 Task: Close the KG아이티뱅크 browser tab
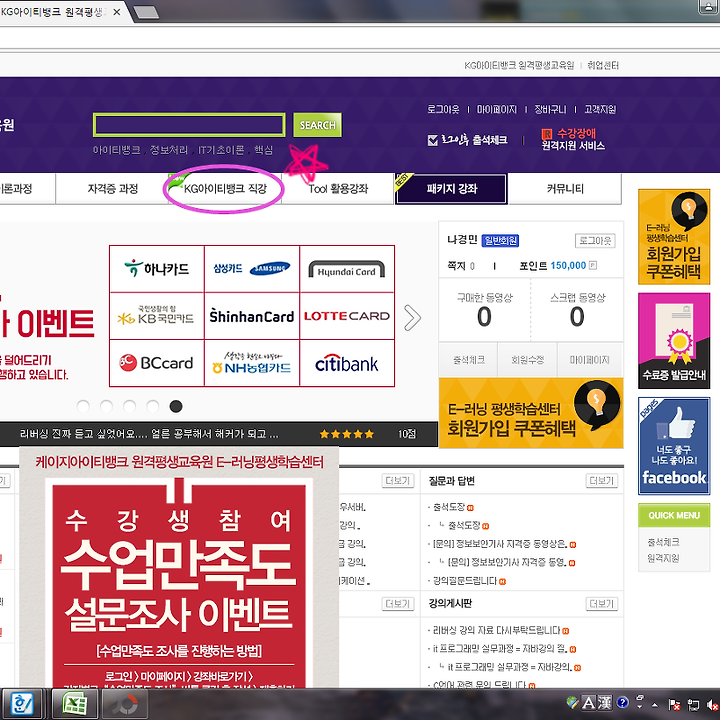pos(117,12)
